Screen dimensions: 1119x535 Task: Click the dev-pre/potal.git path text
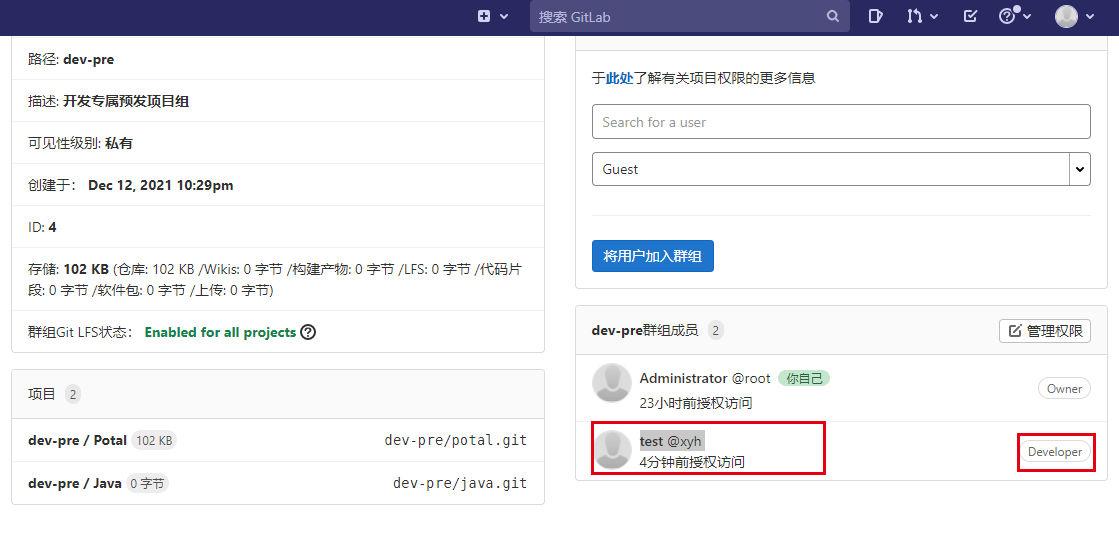point(455,440)
